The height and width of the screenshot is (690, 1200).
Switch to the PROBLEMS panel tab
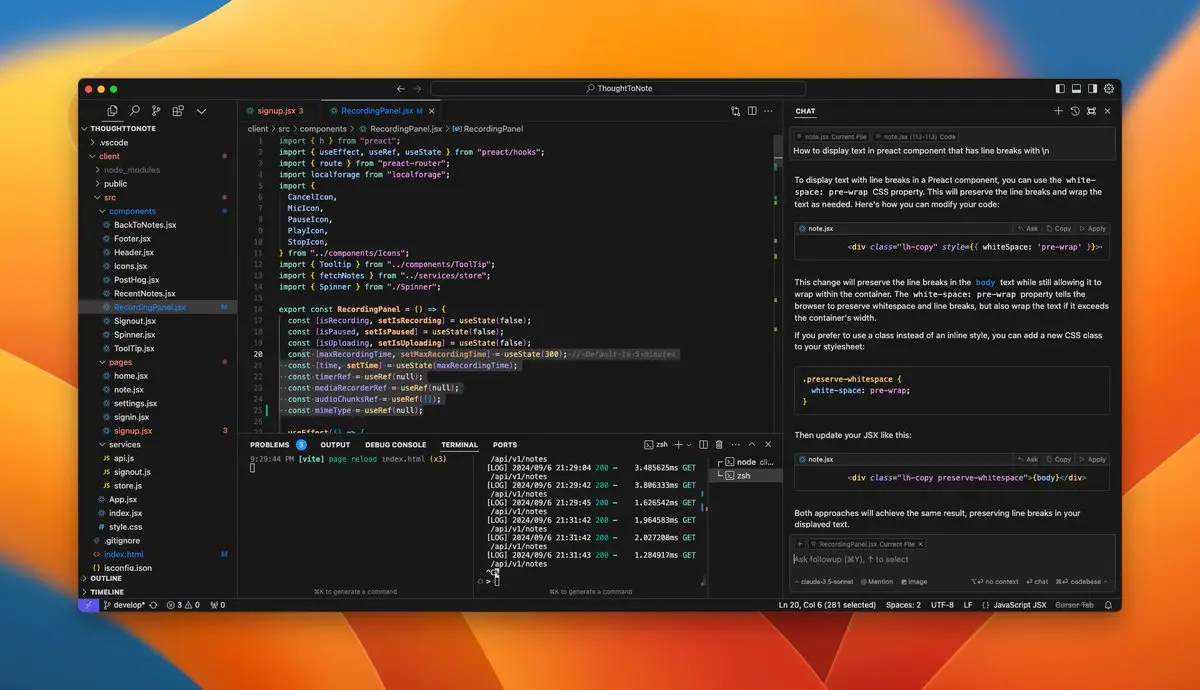point(269,445)
